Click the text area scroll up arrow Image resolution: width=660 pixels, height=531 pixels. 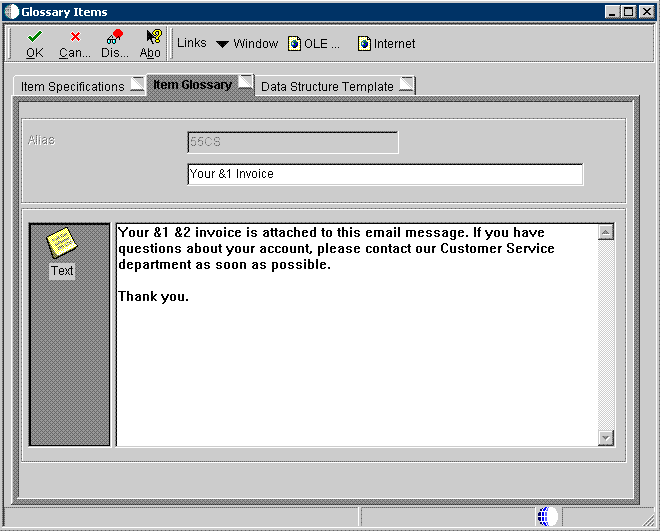[x=606, y=232]
